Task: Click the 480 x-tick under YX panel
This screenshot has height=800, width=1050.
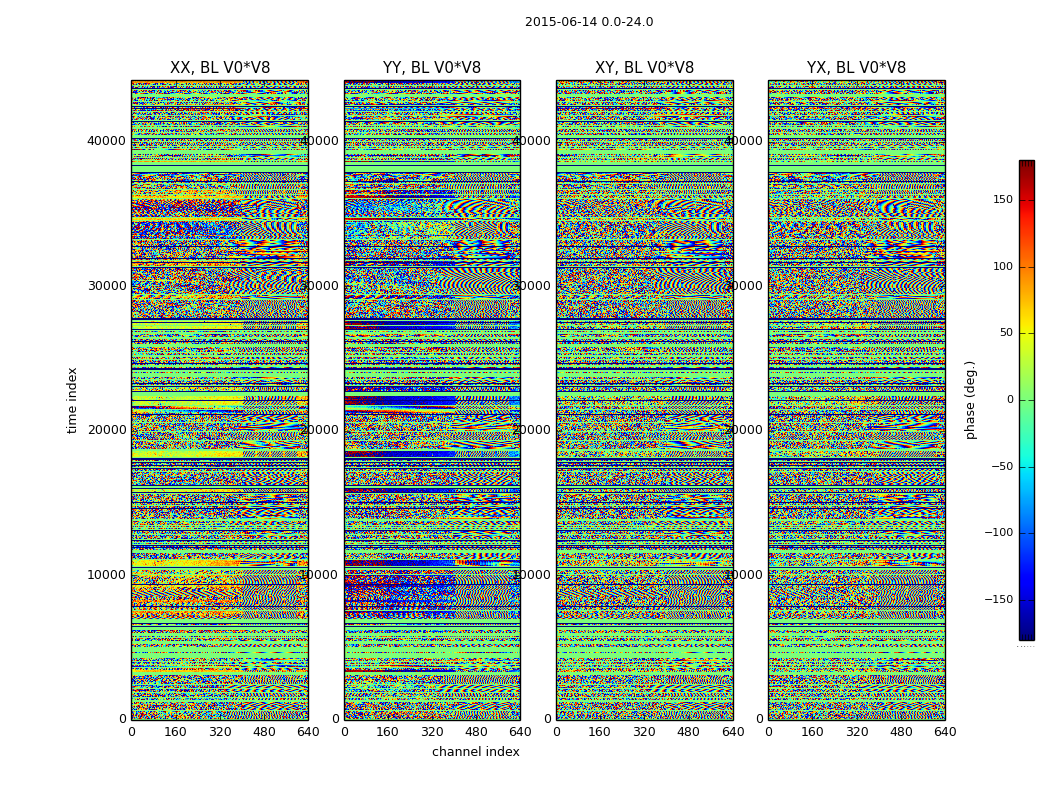Action: pos(901,732)
